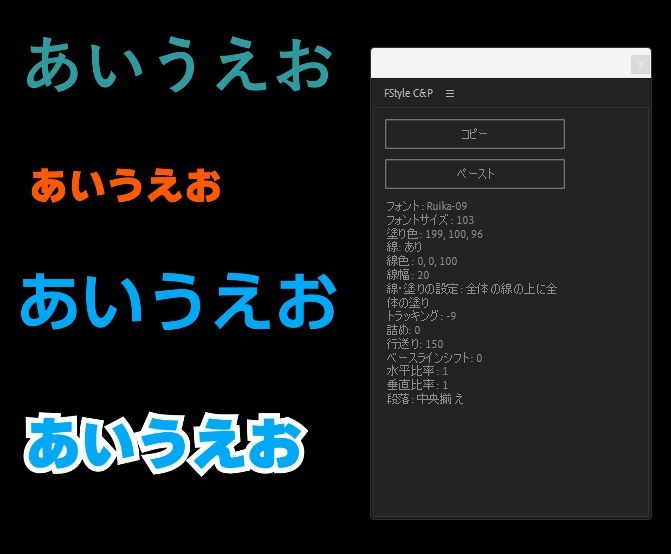The width and height of the screenshot is (671, 554).
Task: Click the フォント: Ruika-09 line
Action: (x=427, y=206)
